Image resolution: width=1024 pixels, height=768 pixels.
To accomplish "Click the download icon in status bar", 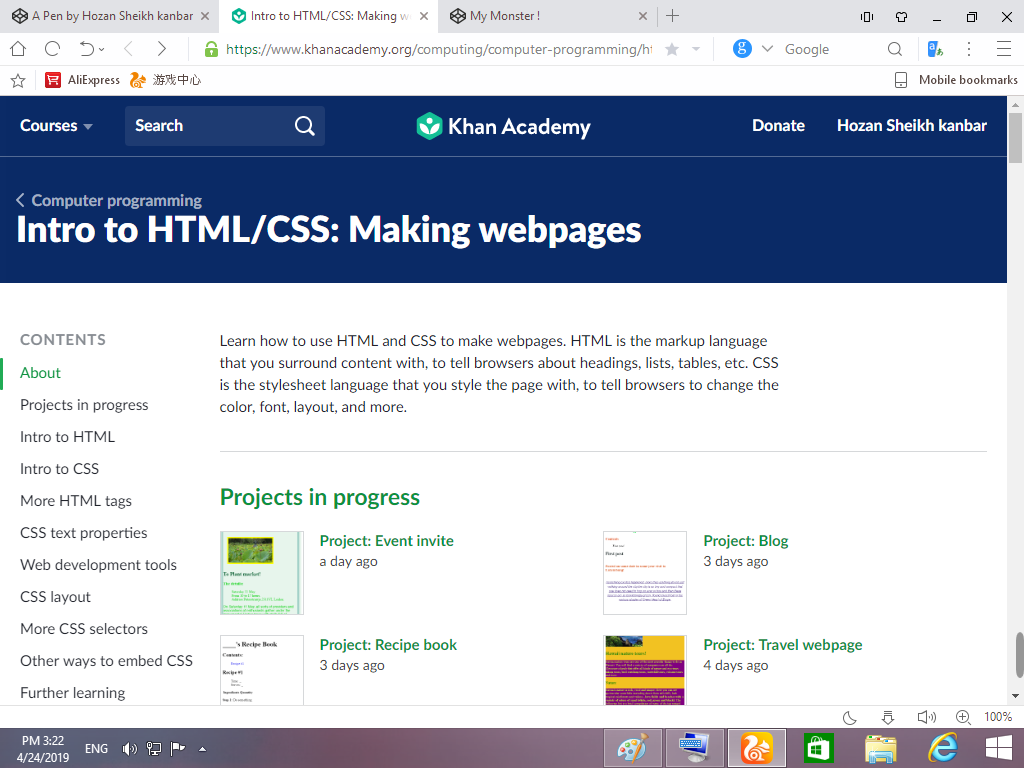I will click(x=888, y=718).
